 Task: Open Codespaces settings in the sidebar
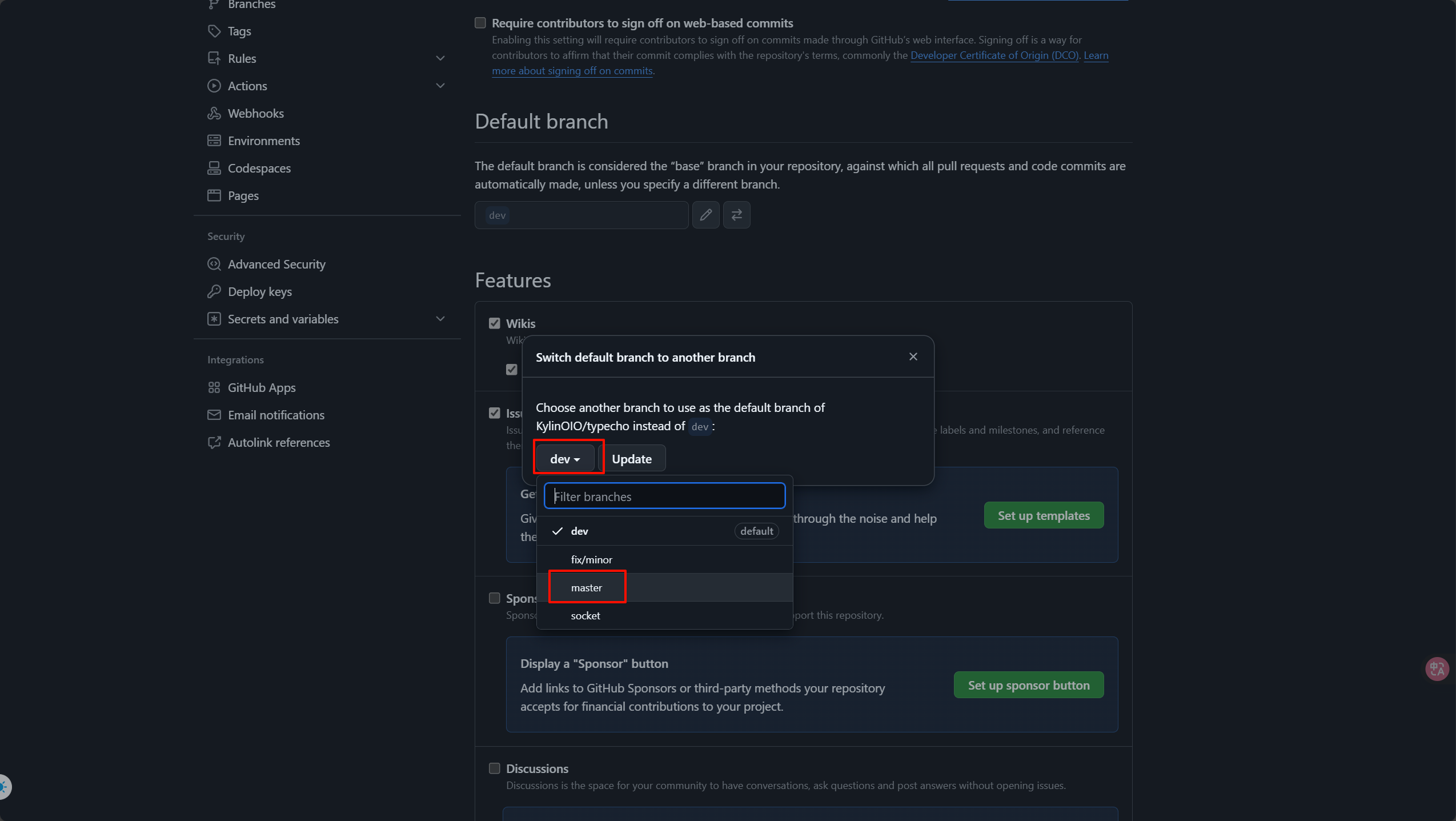click(x=259, y=168)
